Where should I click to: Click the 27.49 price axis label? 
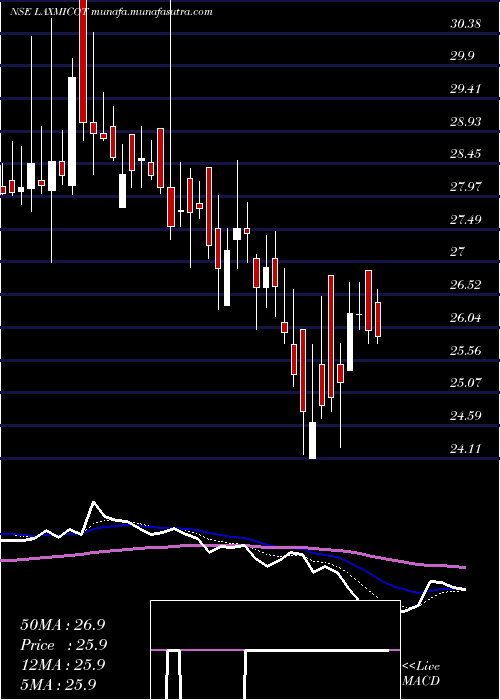point(466,219)
